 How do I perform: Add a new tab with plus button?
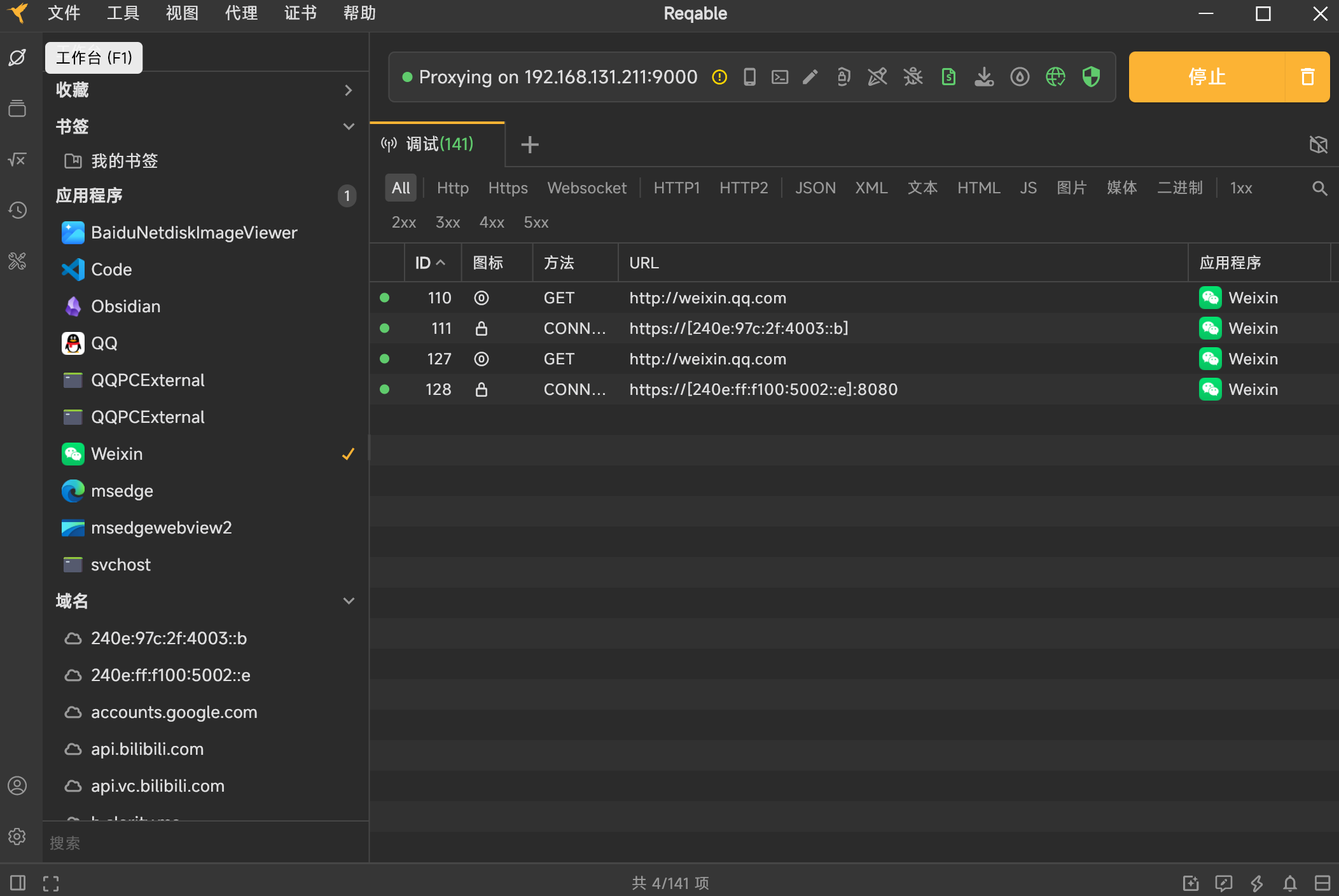coord(529,145)
